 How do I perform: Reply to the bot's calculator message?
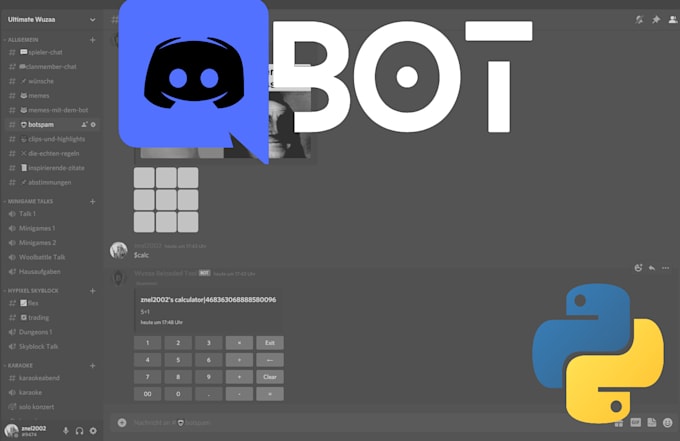[x=652, y=268]
